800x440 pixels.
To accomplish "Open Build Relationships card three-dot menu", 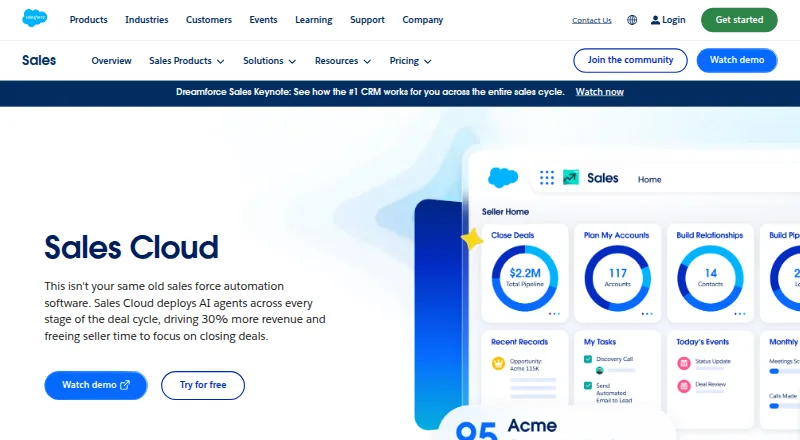I will click(x=740, y=314).
